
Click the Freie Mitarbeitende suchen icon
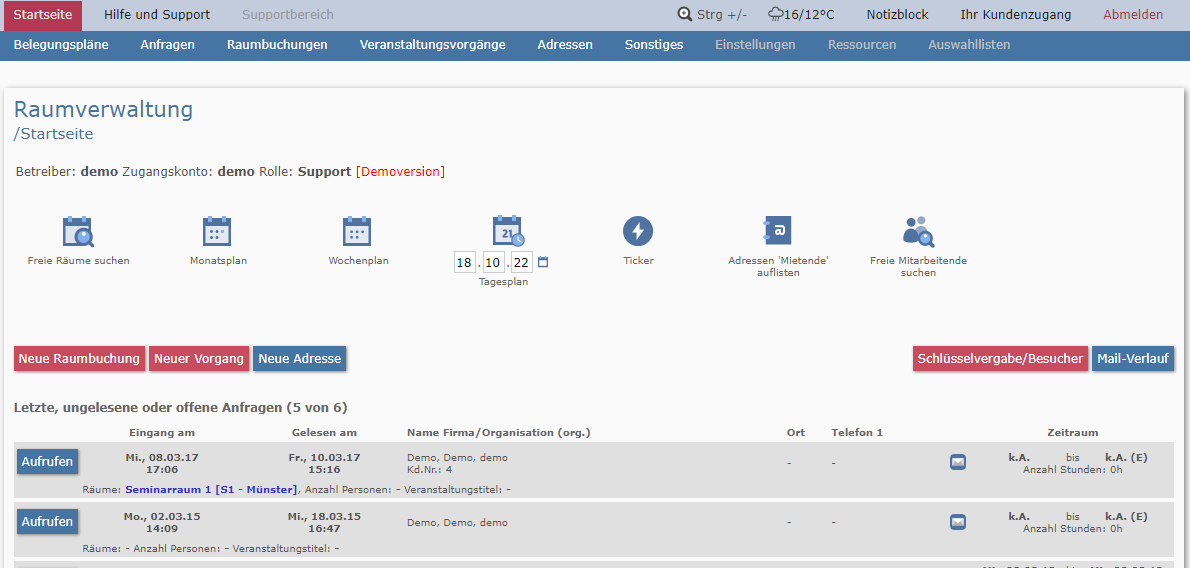(x=918, y=232)
